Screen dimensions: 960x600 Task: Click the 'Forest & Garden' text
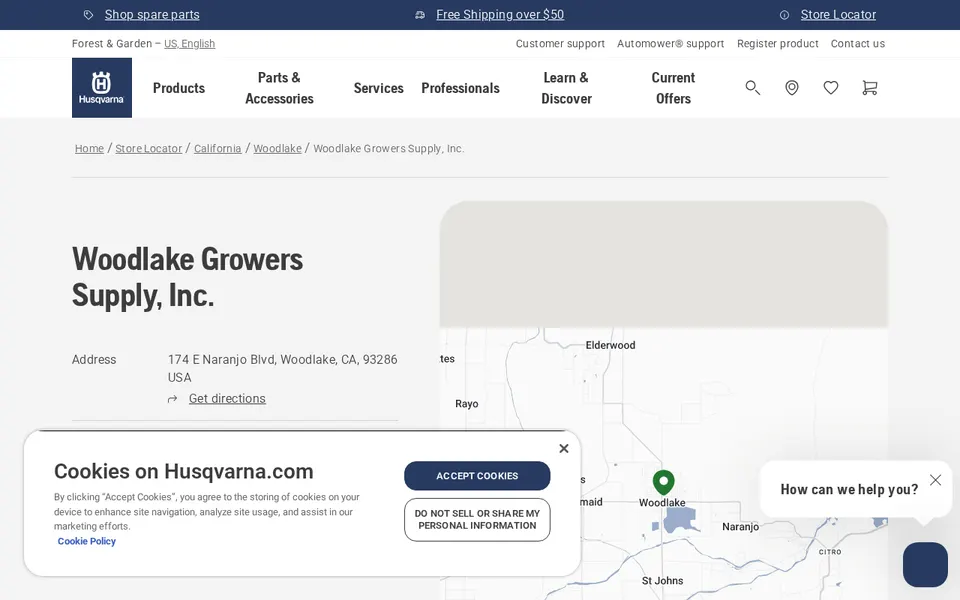coord(111,43)
